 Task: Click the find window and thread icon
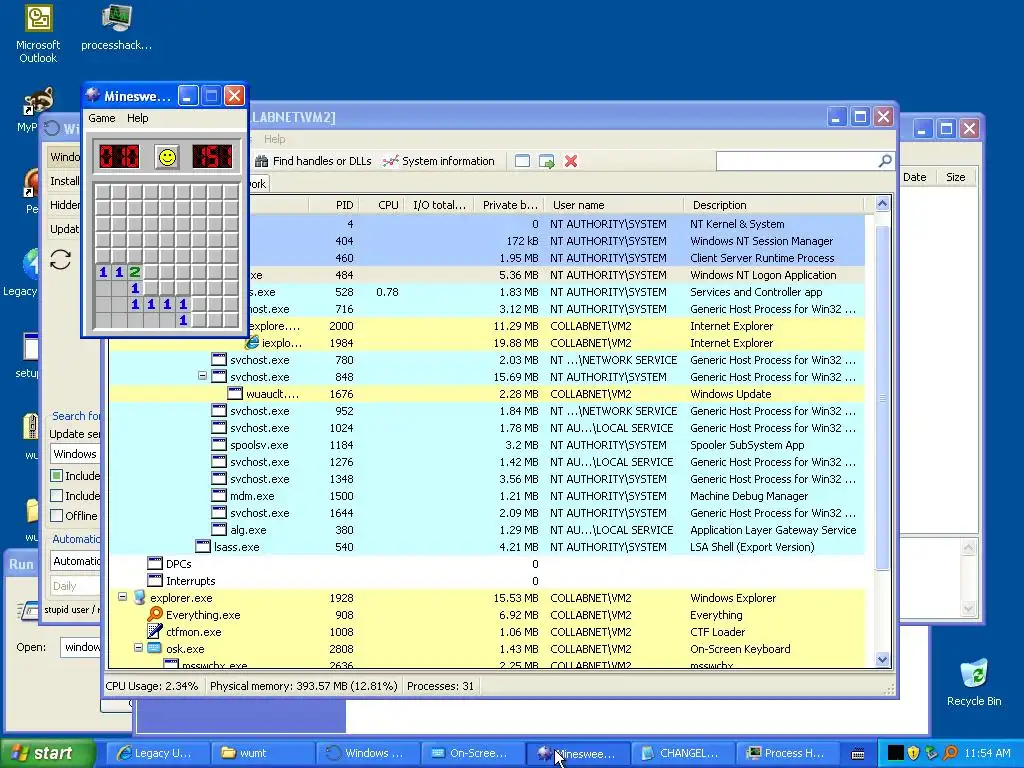547,161
